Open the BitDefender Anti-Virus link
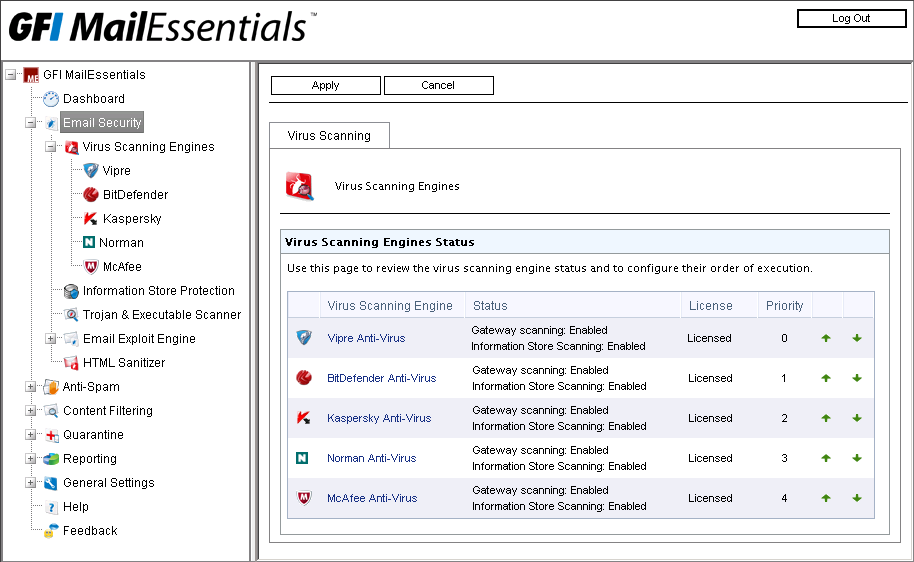 (x=381, y=378)
